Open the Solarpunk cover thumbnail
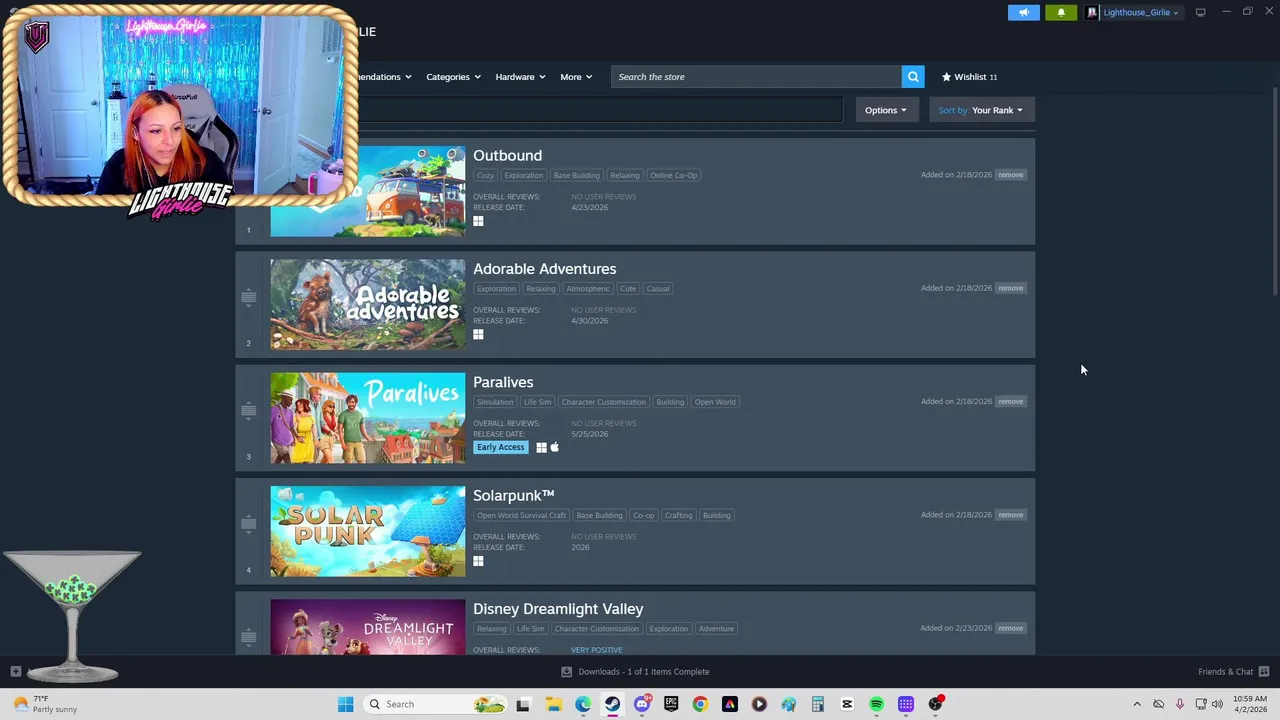1280x720 pixels. point(367,531)
